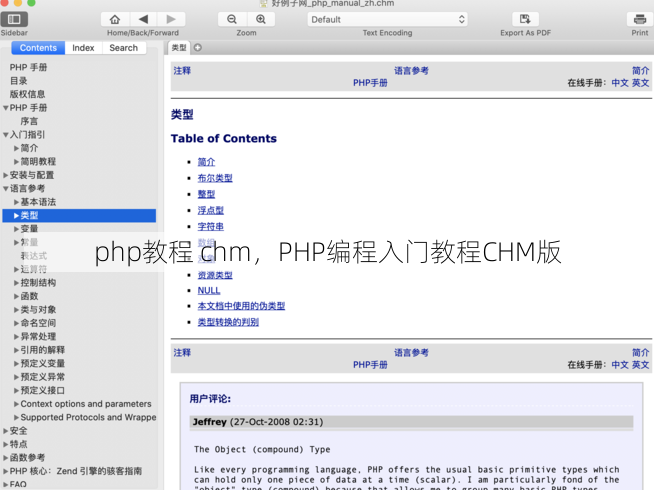Open the 资源类型 link
This screenshot has width=654, height=490.
(215, 275)
